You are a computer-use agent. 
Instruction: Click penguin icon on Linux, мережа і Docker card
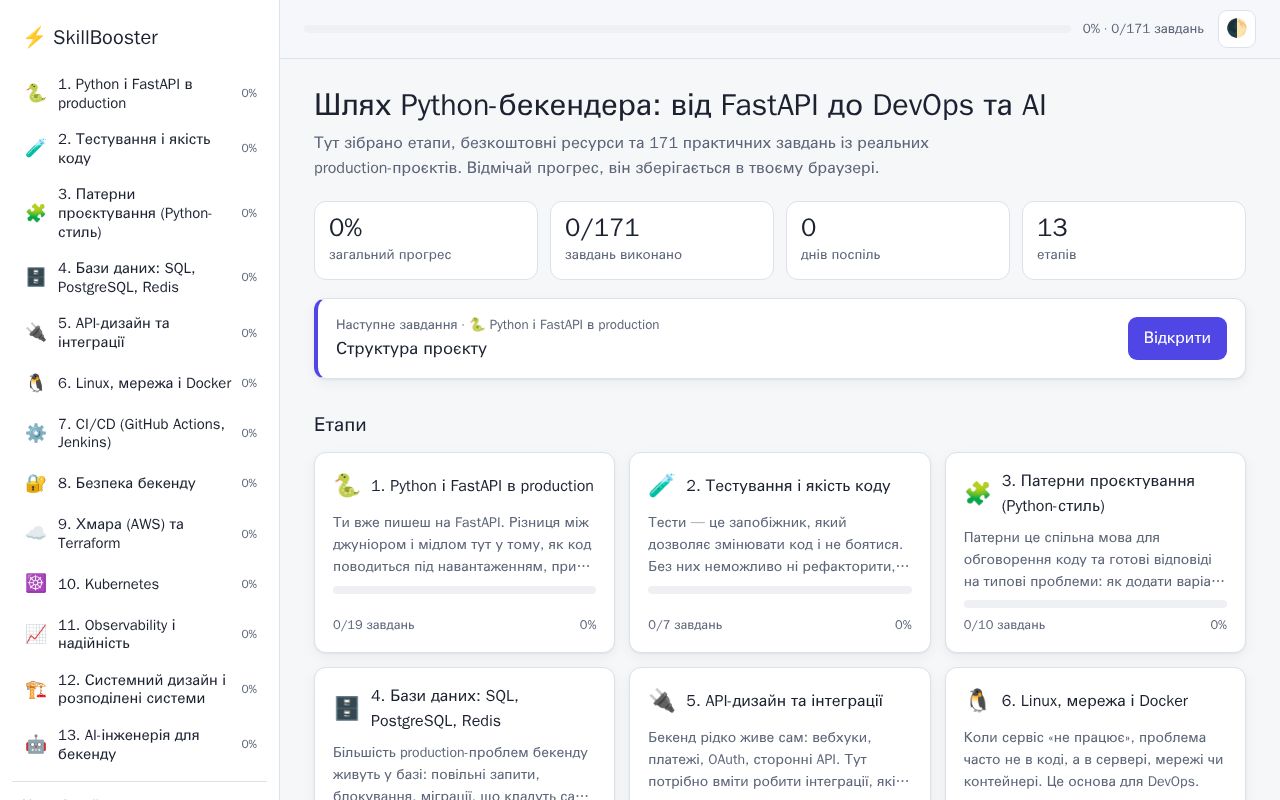click(977, 701)
